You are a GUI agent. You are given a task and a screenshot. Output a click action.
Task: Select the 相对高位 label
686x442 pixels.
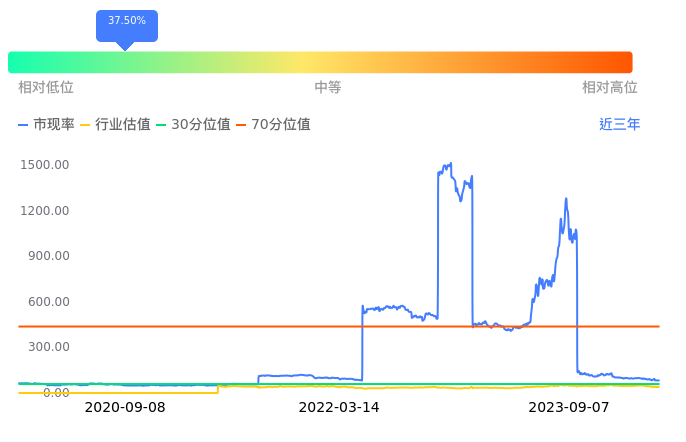610,88
